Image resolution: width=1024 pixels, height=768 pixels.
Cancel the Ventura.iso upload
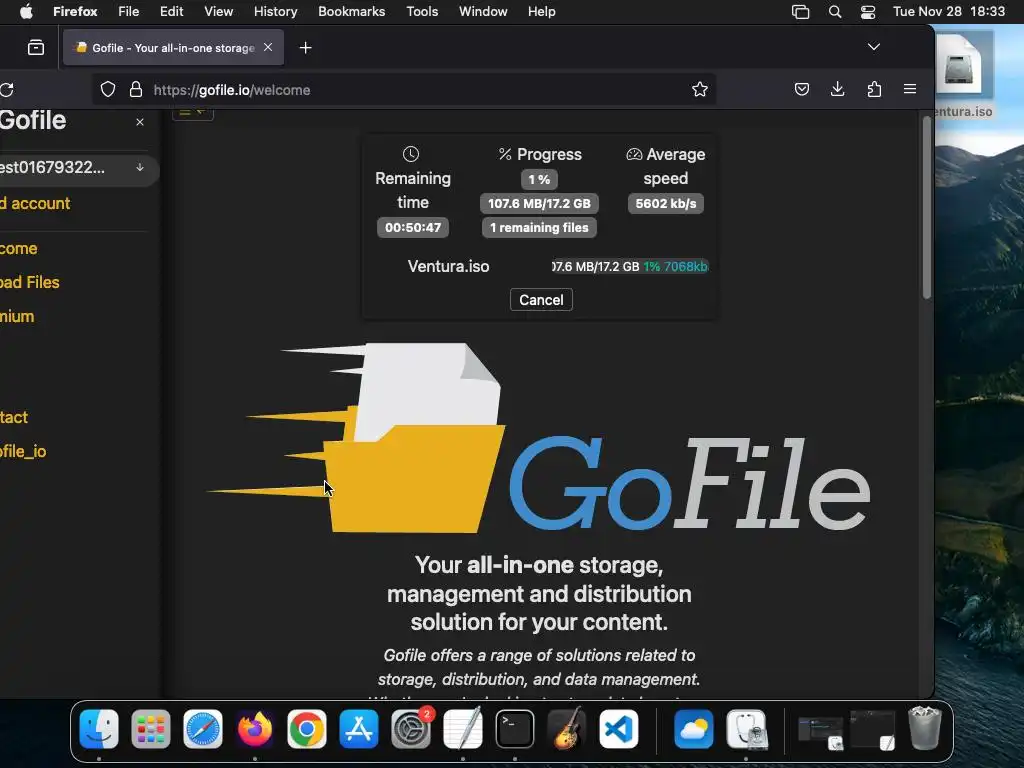click(x=541, y=300)
